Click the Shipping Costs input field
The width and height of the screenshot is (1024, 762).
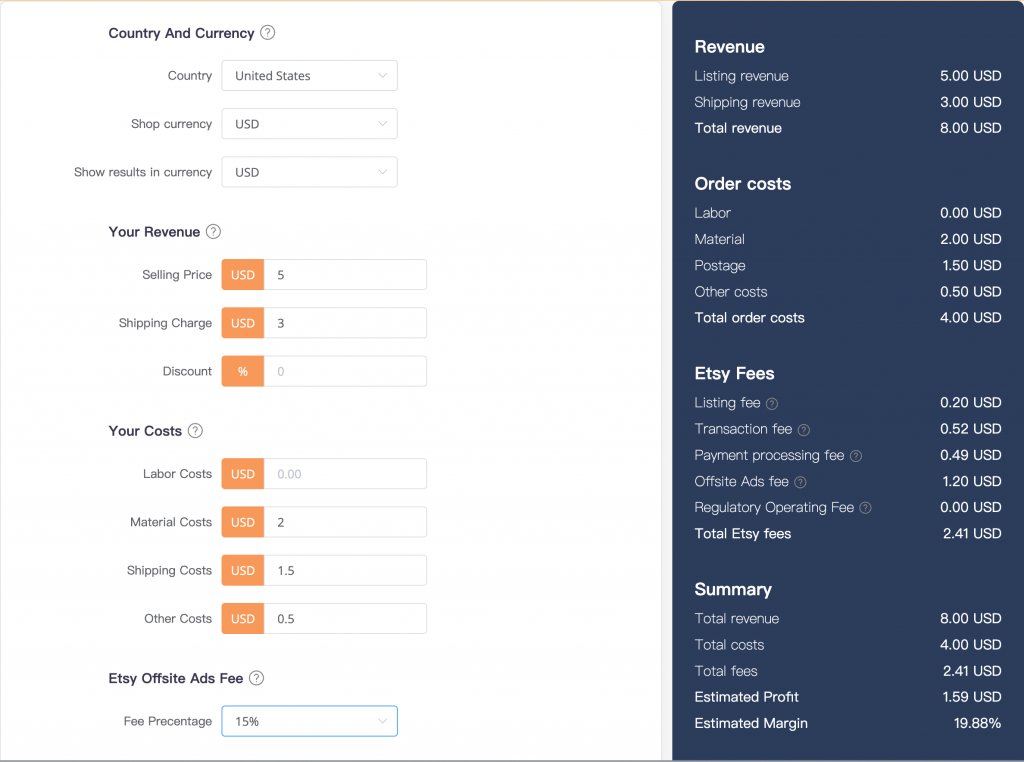(x=344, y=570)
